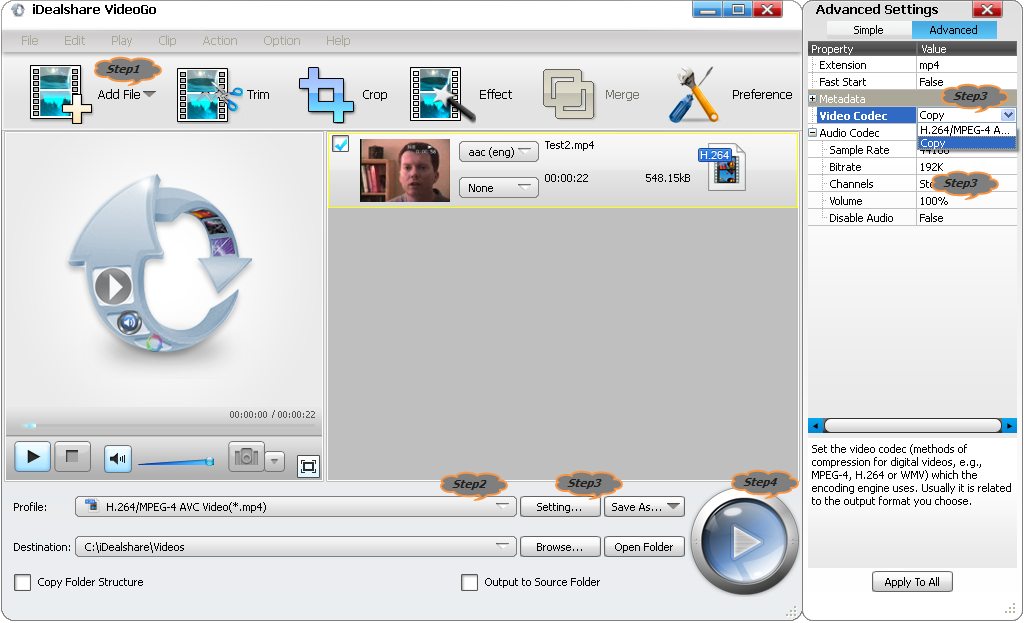
Task: Click the Apply To All button
Action: coord(912,582)
